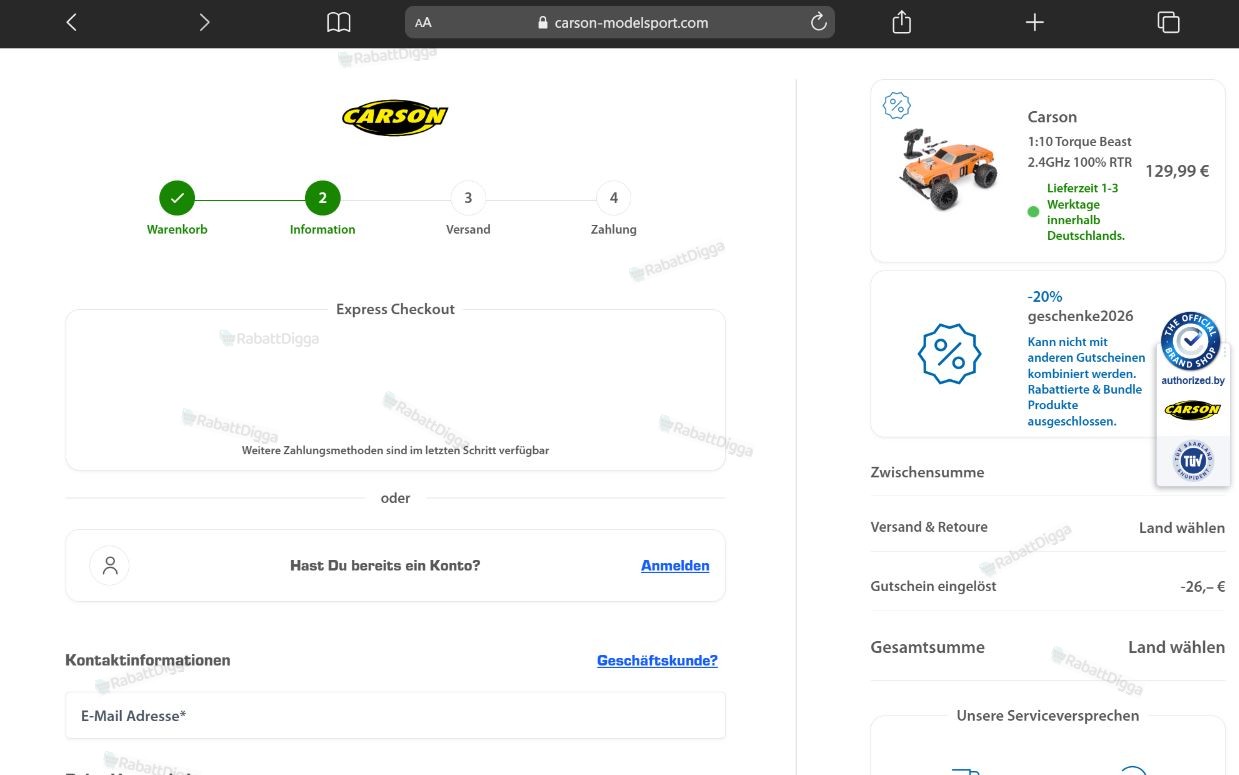Click the user account icon beside Konto question

110,565
